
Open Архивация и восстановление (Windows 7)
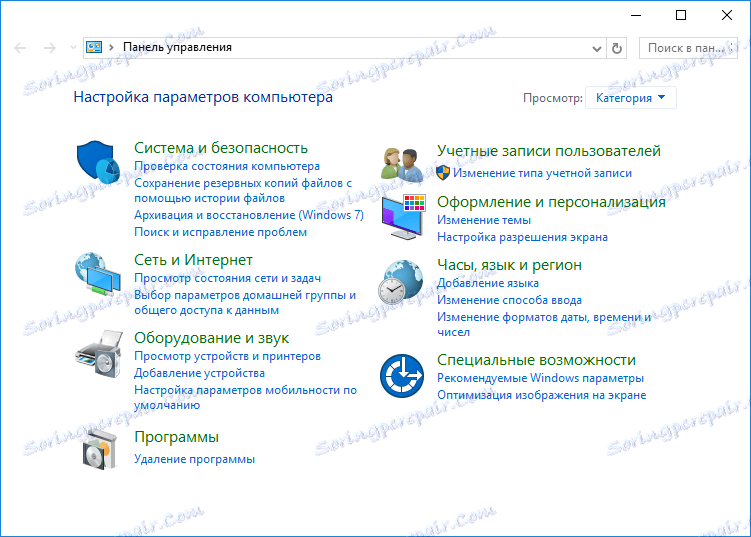point(249,215)
